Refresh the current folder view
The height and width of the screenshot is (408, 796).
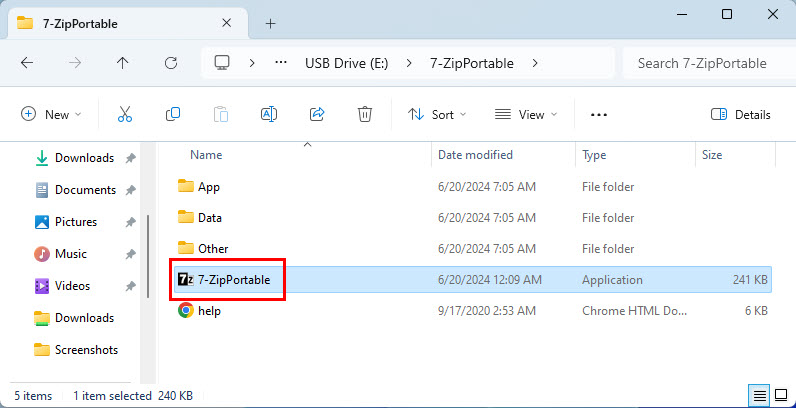point(171,63)
